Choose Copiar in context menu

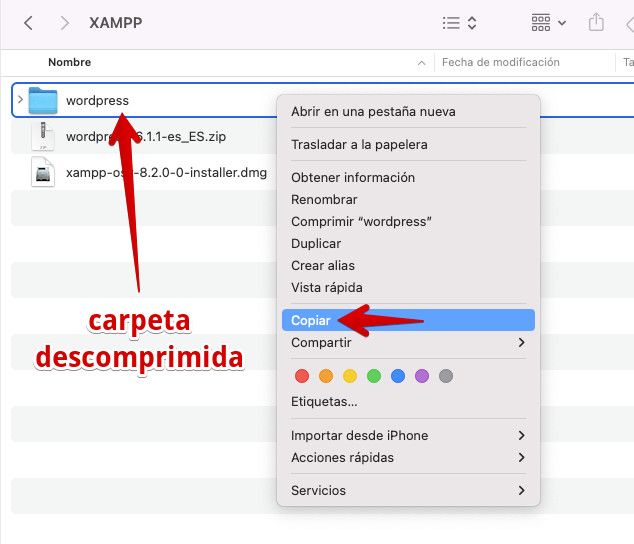pos(408,320)
